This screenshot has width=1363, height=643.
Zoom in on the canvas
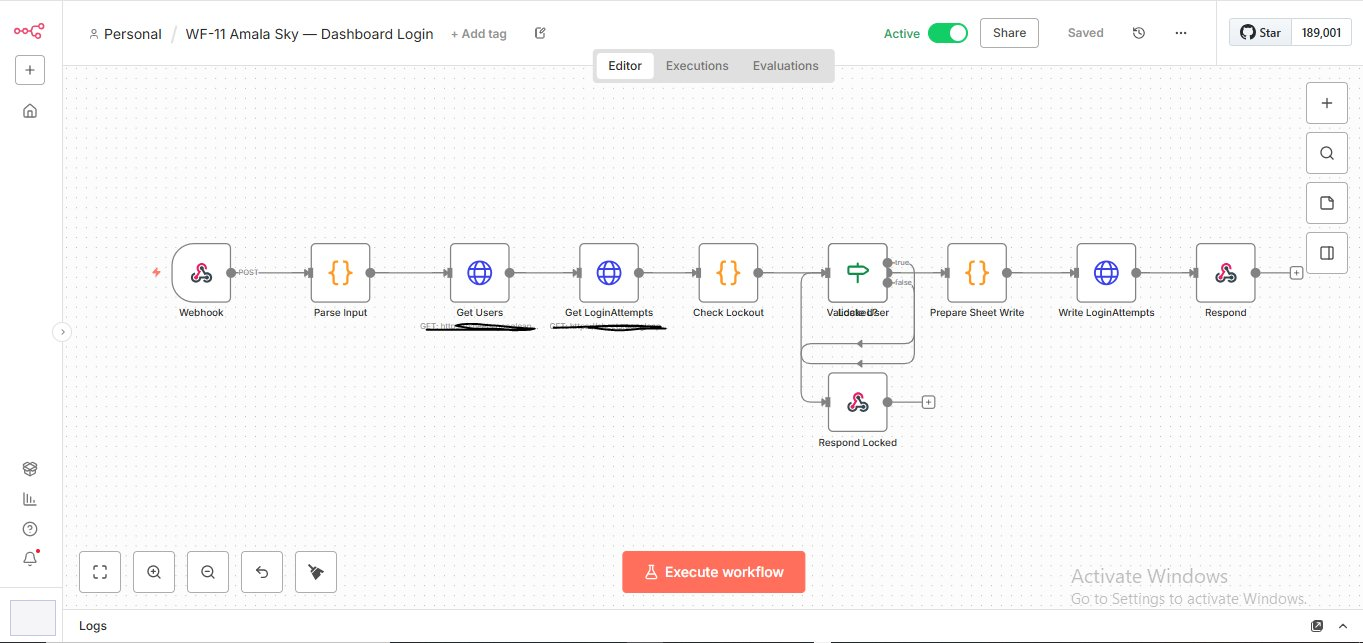(154, 572)
